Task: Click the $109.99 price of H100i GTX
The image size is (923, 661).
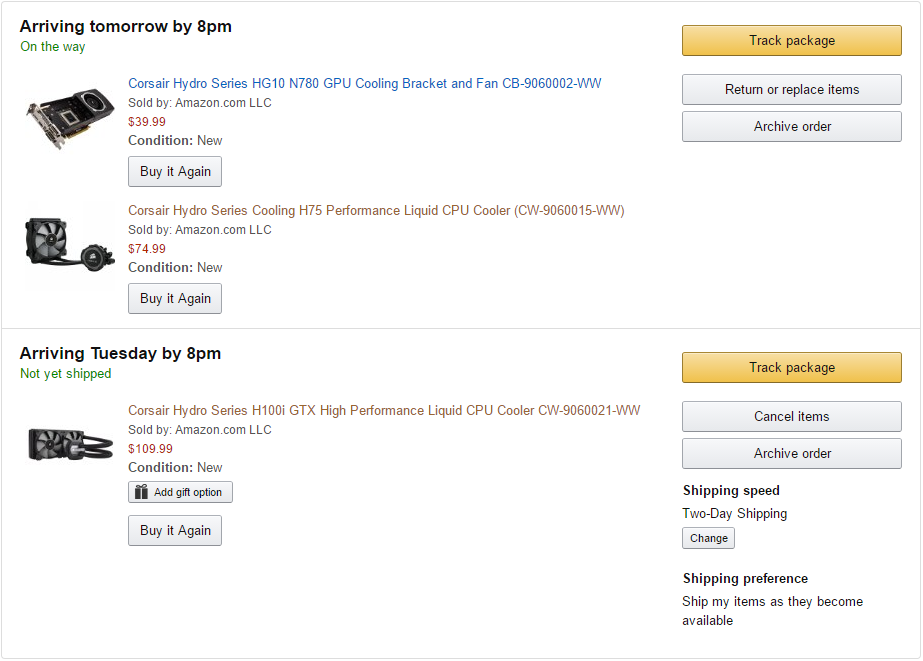Action: click(150, 449)
